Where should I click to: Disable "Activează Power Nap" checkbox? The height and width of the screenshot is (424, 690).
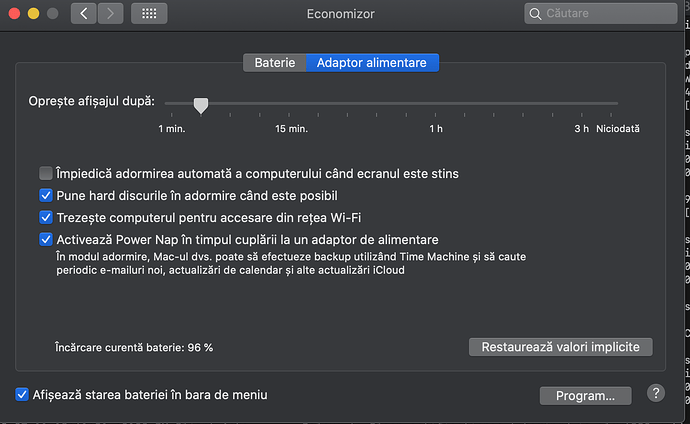point(46,239)
